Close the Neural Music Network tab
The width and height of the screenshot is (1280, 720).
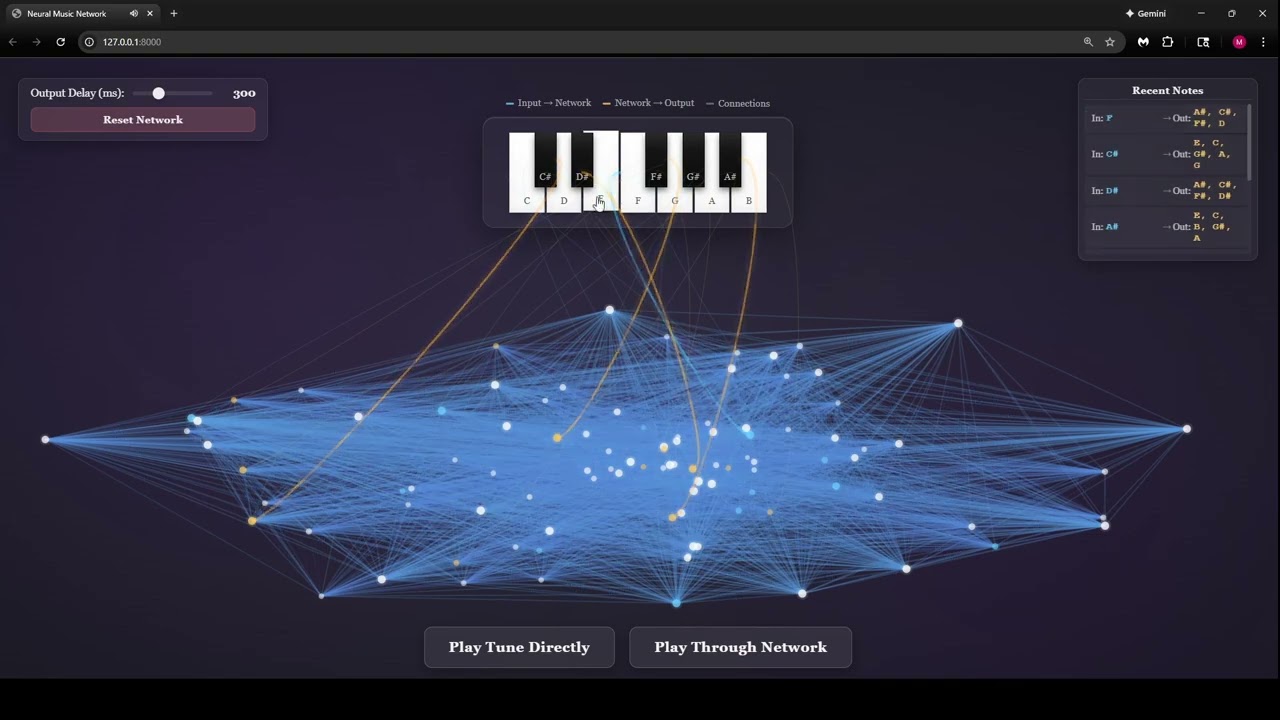150,14
